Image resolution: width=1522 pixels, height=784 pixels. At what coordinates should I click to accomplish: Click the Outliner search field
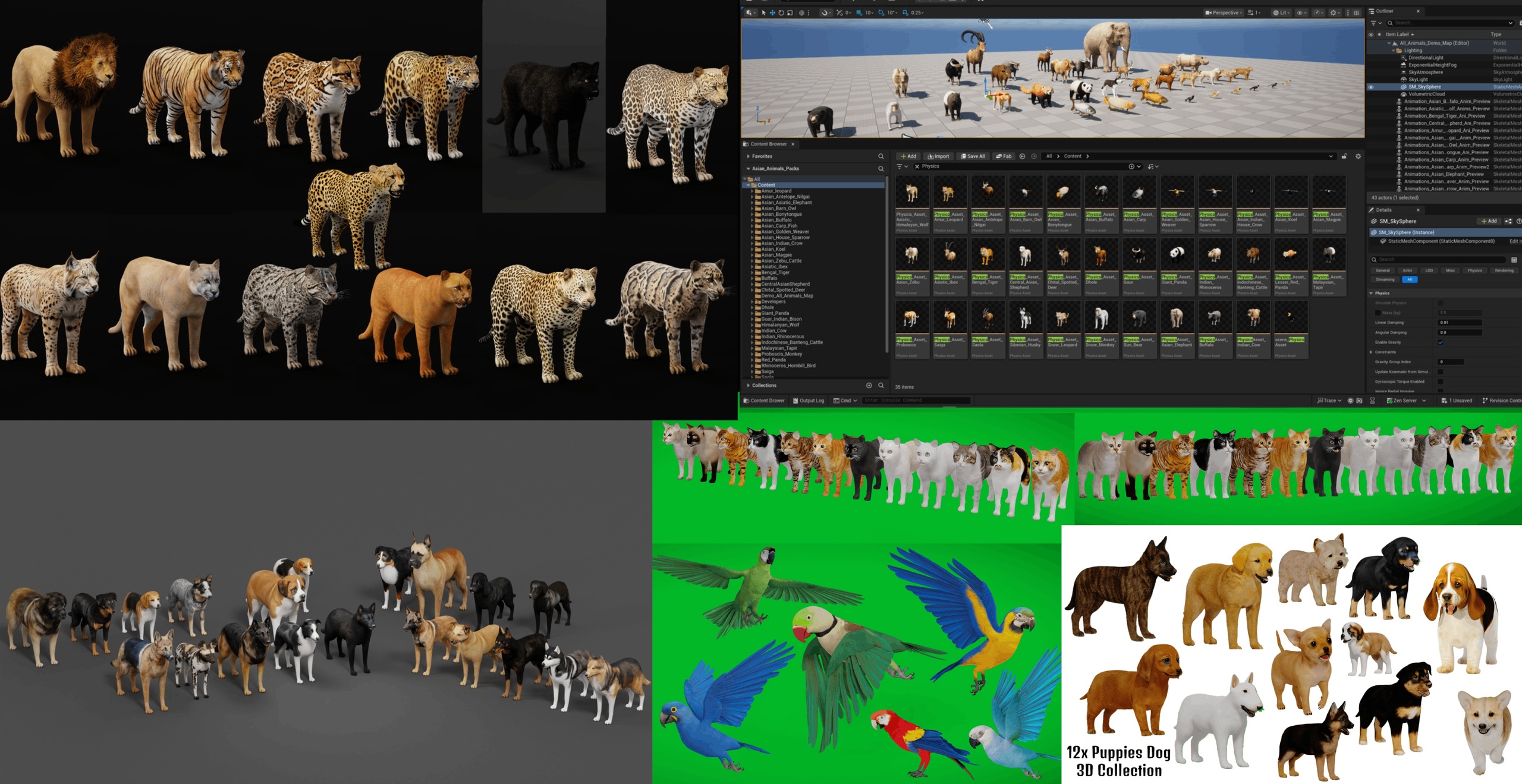[x=1450, y=23]
